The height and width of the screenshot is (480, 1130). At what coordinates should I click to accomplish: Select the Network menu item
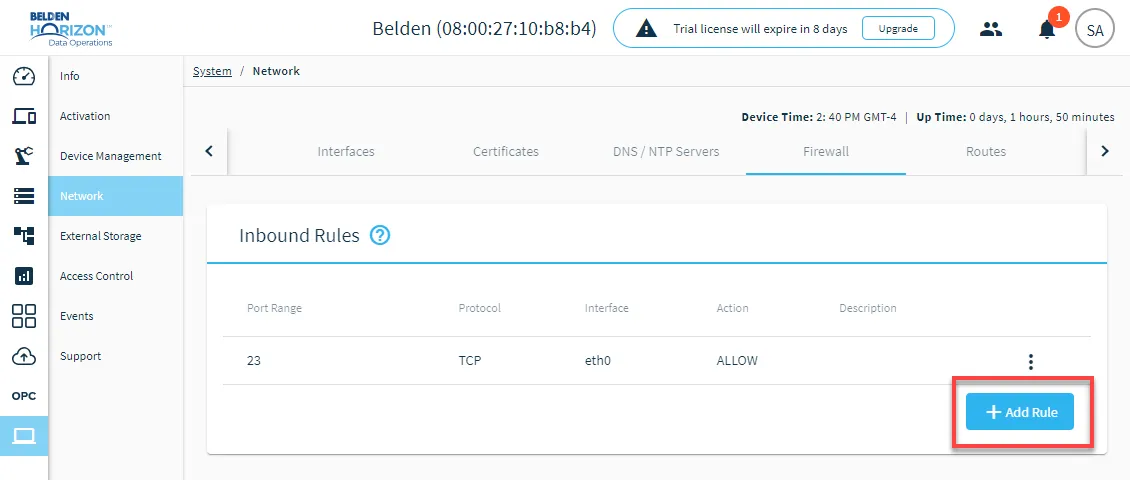[x=115, y=196]
